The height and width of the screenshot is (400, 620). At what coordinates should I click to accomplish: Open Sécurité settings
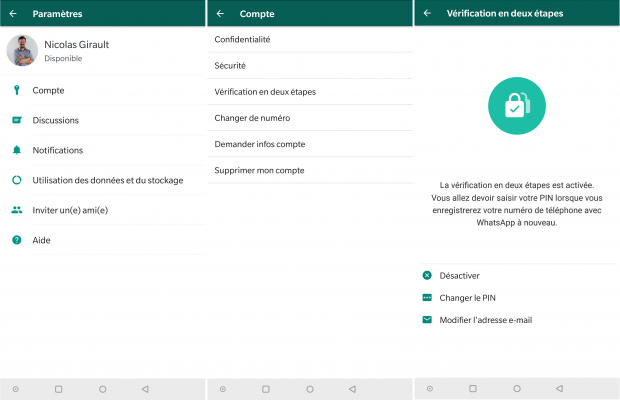coord(230,66)
